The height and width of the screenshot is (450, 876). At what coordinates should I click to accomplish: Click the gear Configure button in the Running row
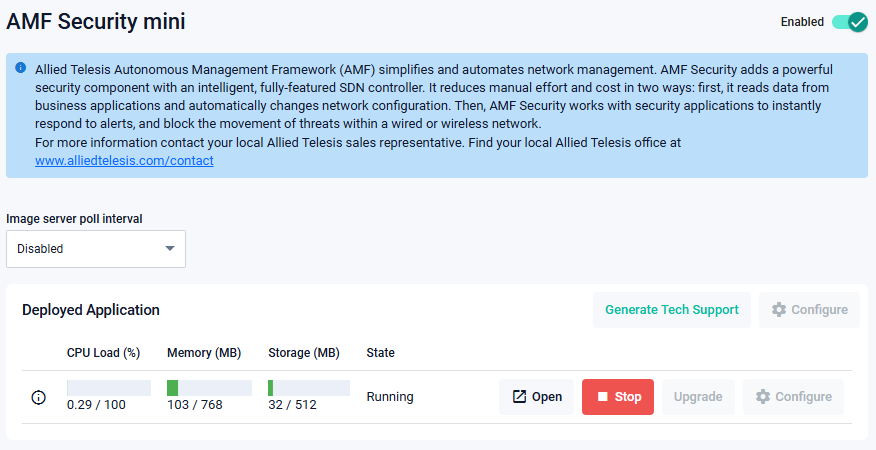coord(794,397)
